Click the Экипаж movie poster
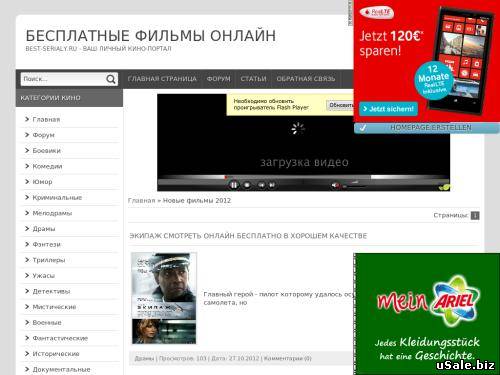The width and height of the screenshot is (500, 375). [164, 298]
